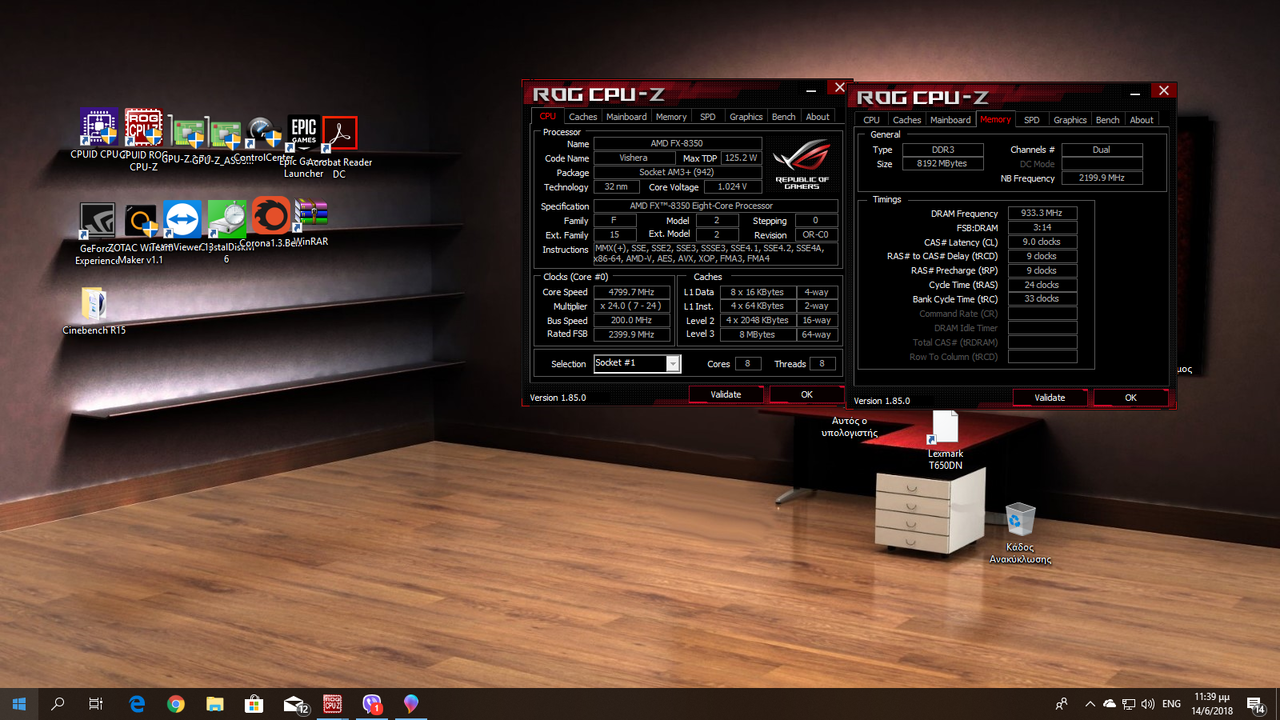The height and width of the screenshot is (720, 1280).
Task: Open the TeamViewer desktop shortcut
Action: click(x=181, y=226)
